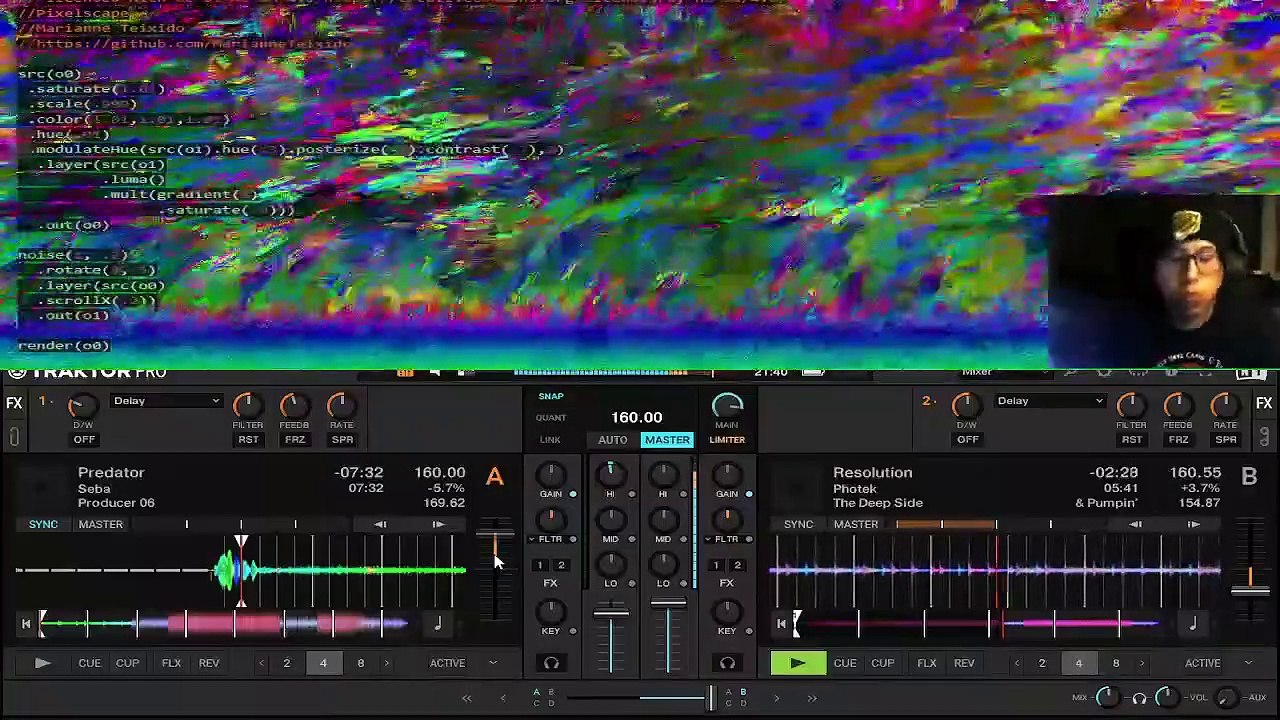
Task: Toggle SNAP mode
Action: [551, 397]
